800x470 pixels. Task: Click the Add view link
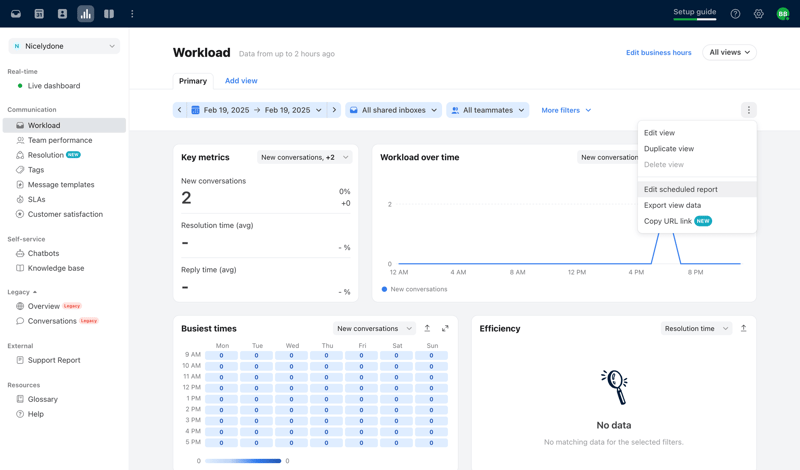click(x=241, y=81)
